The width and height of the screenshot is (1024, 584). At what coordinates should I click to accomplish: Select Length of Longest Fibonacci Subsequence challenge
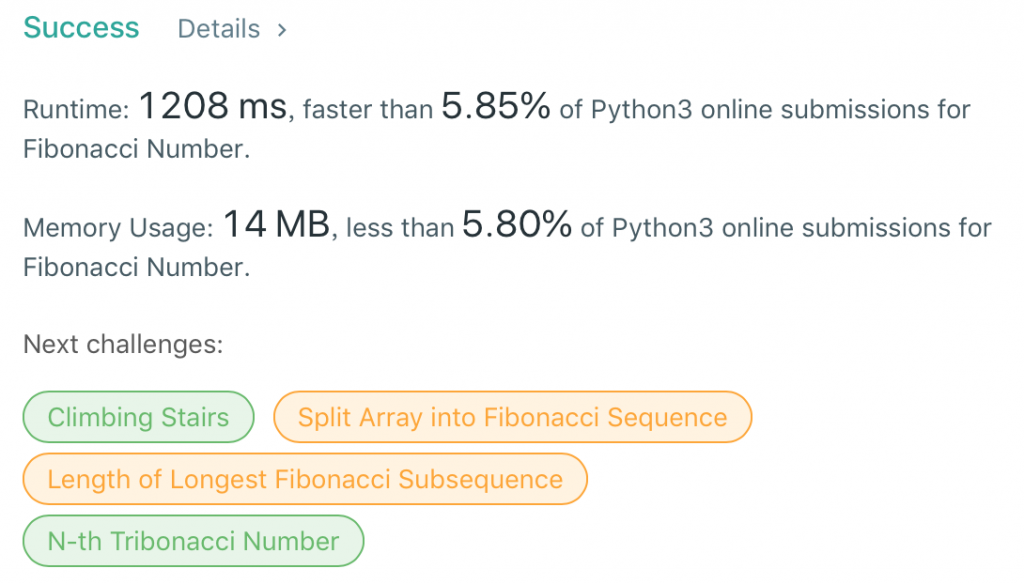click(305, 479)
